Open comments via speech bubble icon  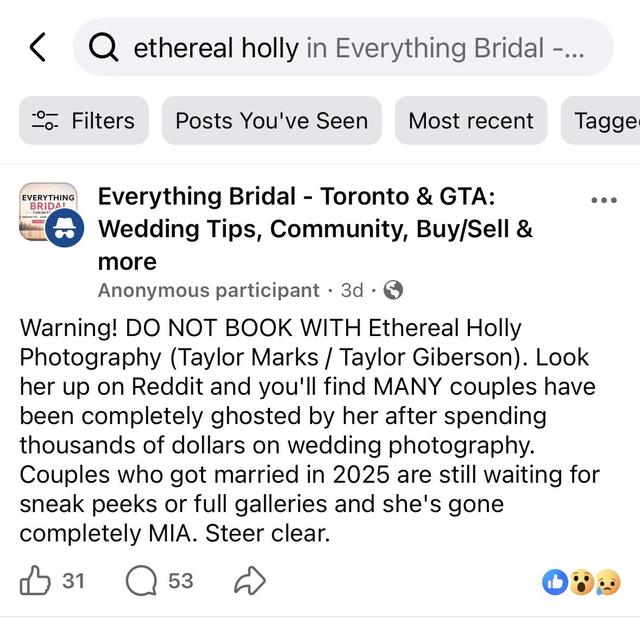point(141,580)
